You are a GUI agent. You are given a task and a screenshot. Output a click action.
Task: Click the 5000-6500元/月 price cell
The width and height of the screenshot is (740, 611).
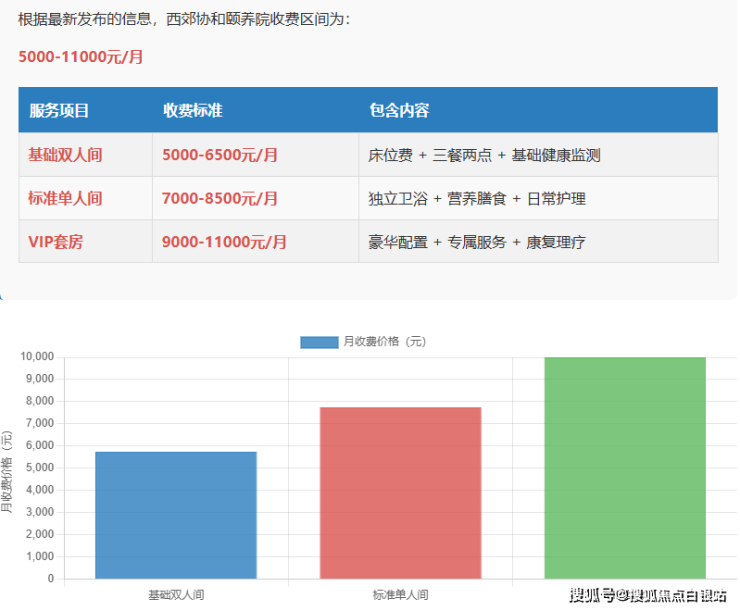(x=220, y=155)
